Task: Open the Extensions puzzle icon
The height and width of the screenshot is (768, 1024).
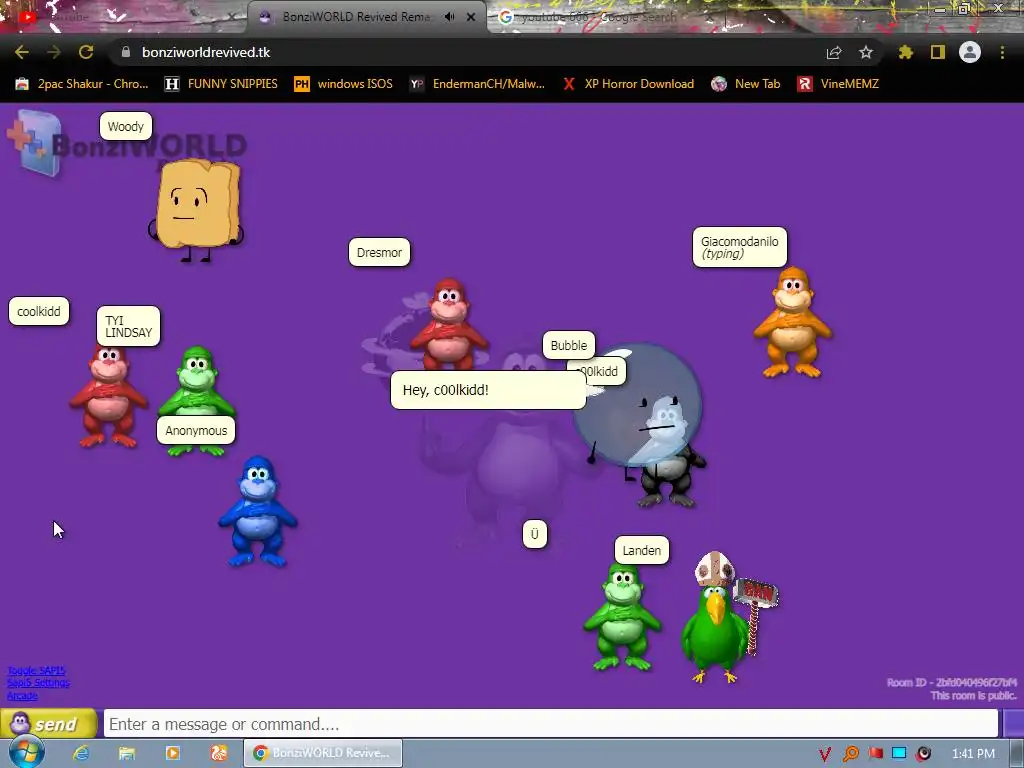Action: tap(905, 52)
